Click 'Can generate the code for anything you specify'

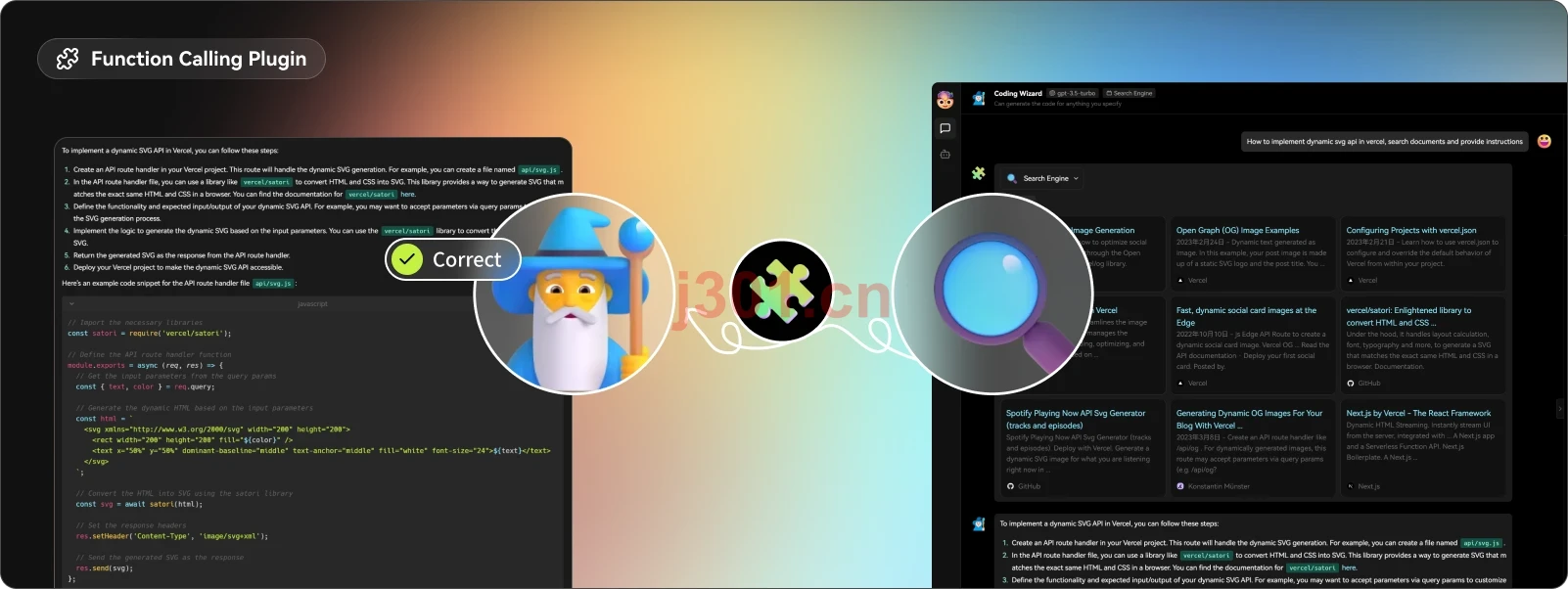(1057, 104)
